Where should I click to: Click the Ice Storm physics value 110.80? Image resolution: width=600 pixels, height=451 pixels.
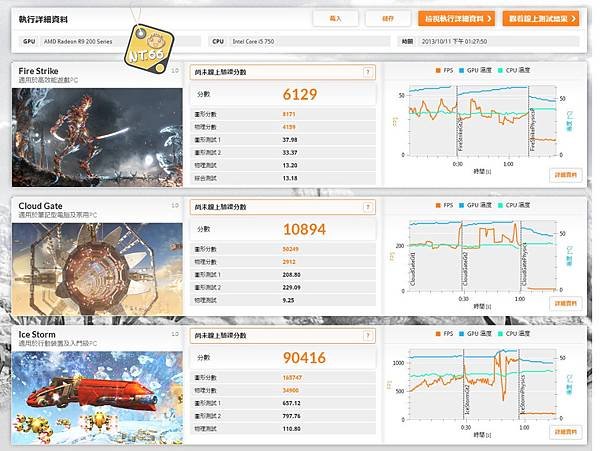(291, 429)
